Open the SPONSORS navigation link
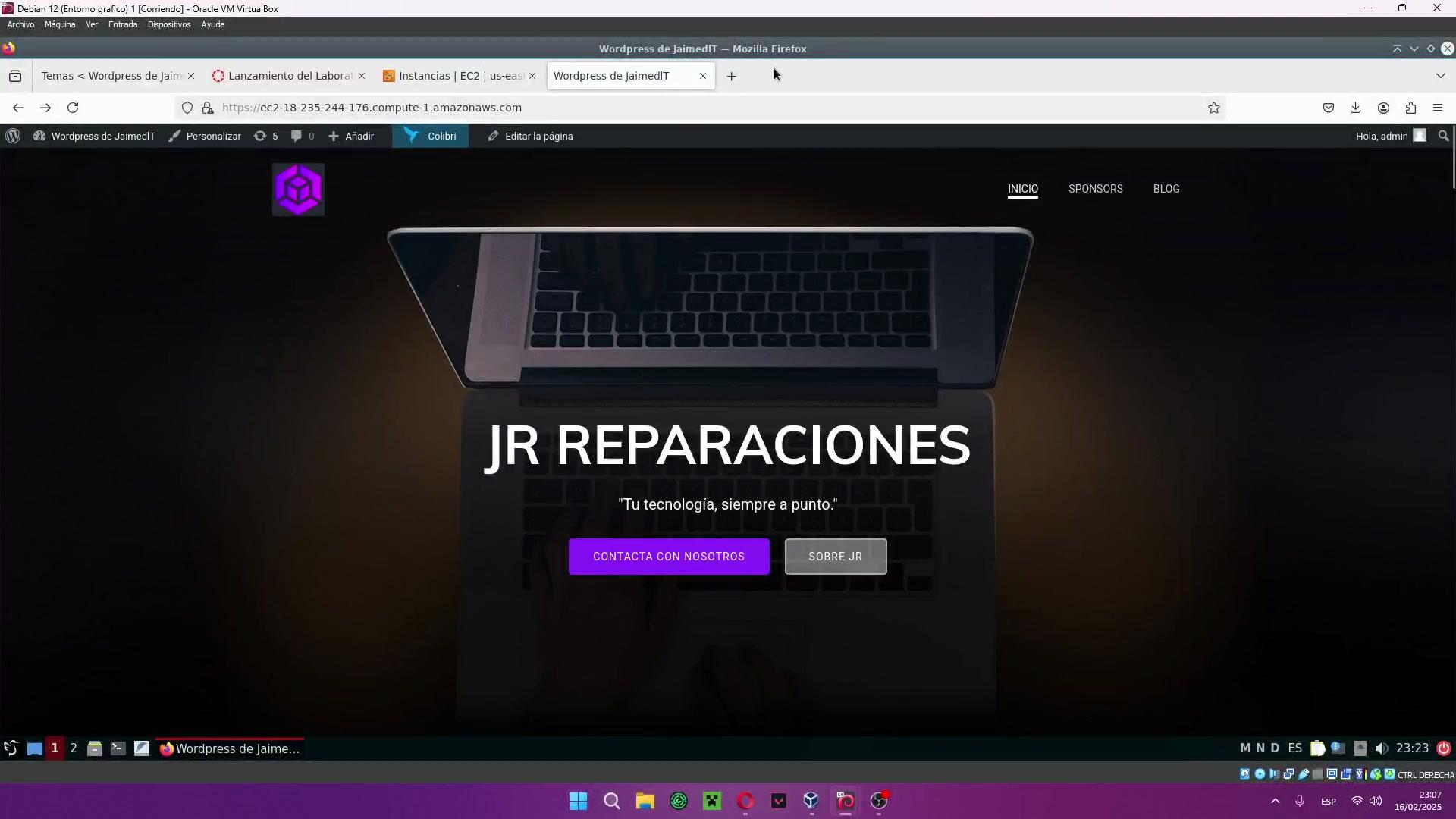The image size is (1456, 819). [x=1095, y=189]
